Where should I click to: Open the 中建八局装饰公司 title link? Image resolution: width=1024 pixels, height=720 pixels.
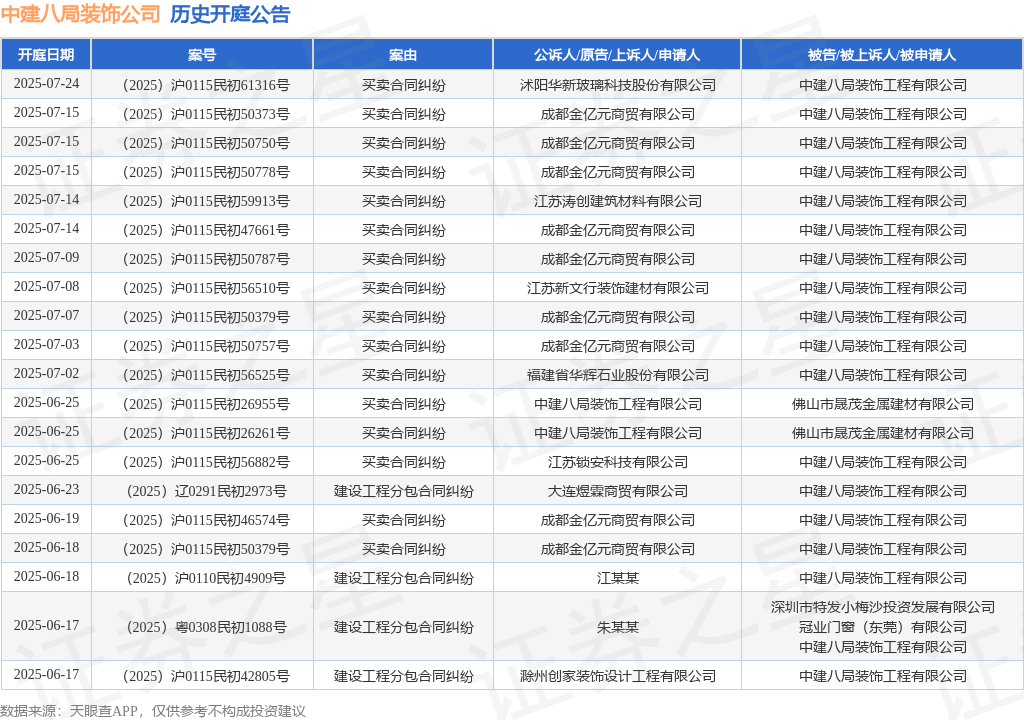[x=80, y=14]
